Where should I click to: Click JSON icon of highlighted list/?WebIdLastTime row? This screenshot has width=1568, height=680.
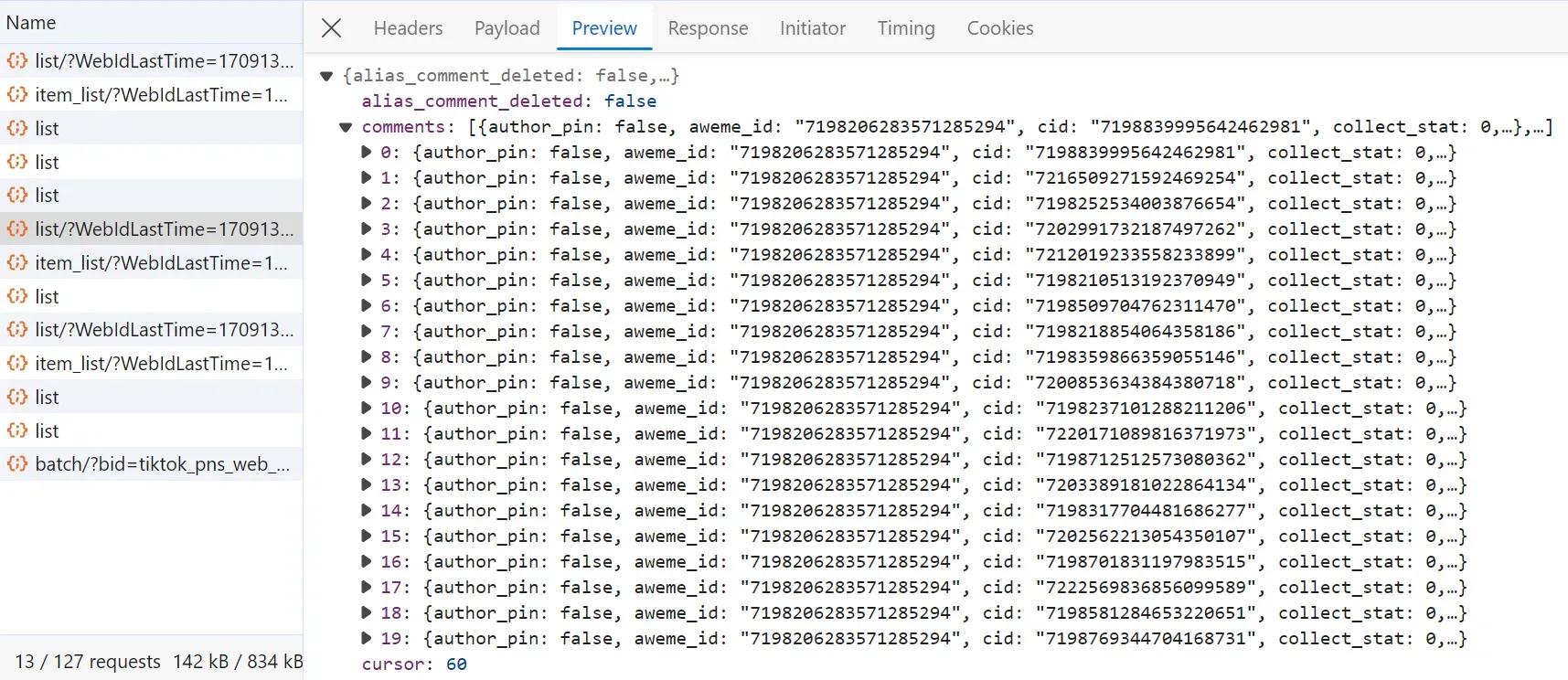[x=16, y=228]
